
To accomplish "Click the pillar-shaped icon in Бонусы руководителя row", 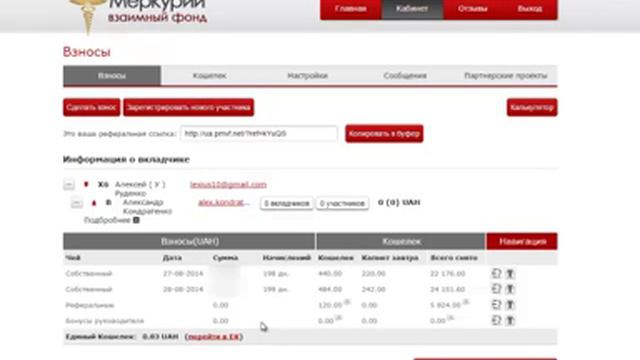I will point(510,320).
